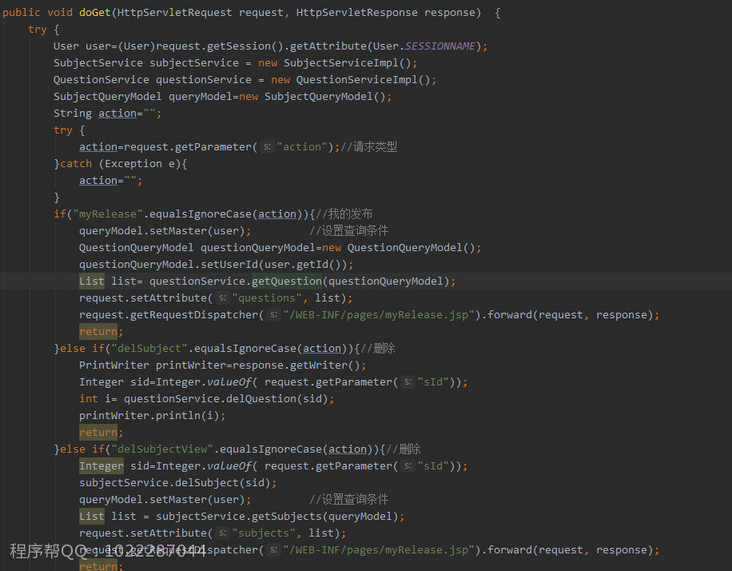The image size is (732, 571).
Task: Click highlighted Integer type before sid
Action: (x=101, y=466)
